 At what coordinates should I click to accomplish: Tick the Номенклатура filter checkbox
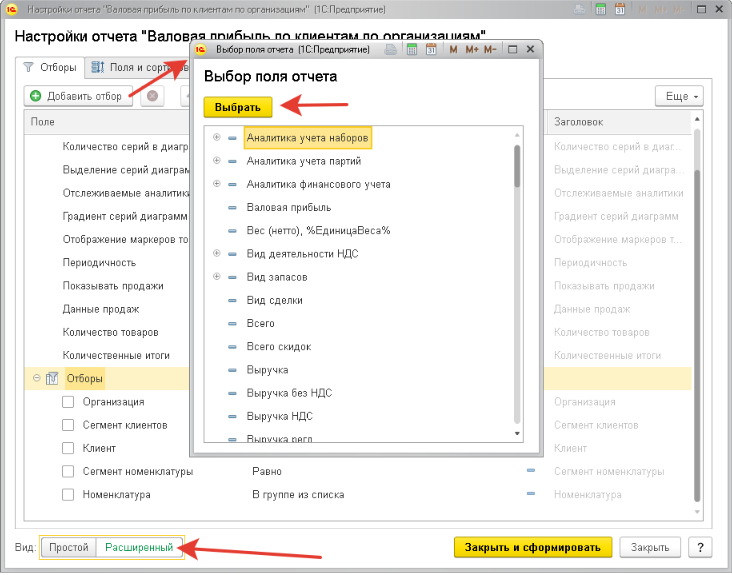click(x=68, y=494)
